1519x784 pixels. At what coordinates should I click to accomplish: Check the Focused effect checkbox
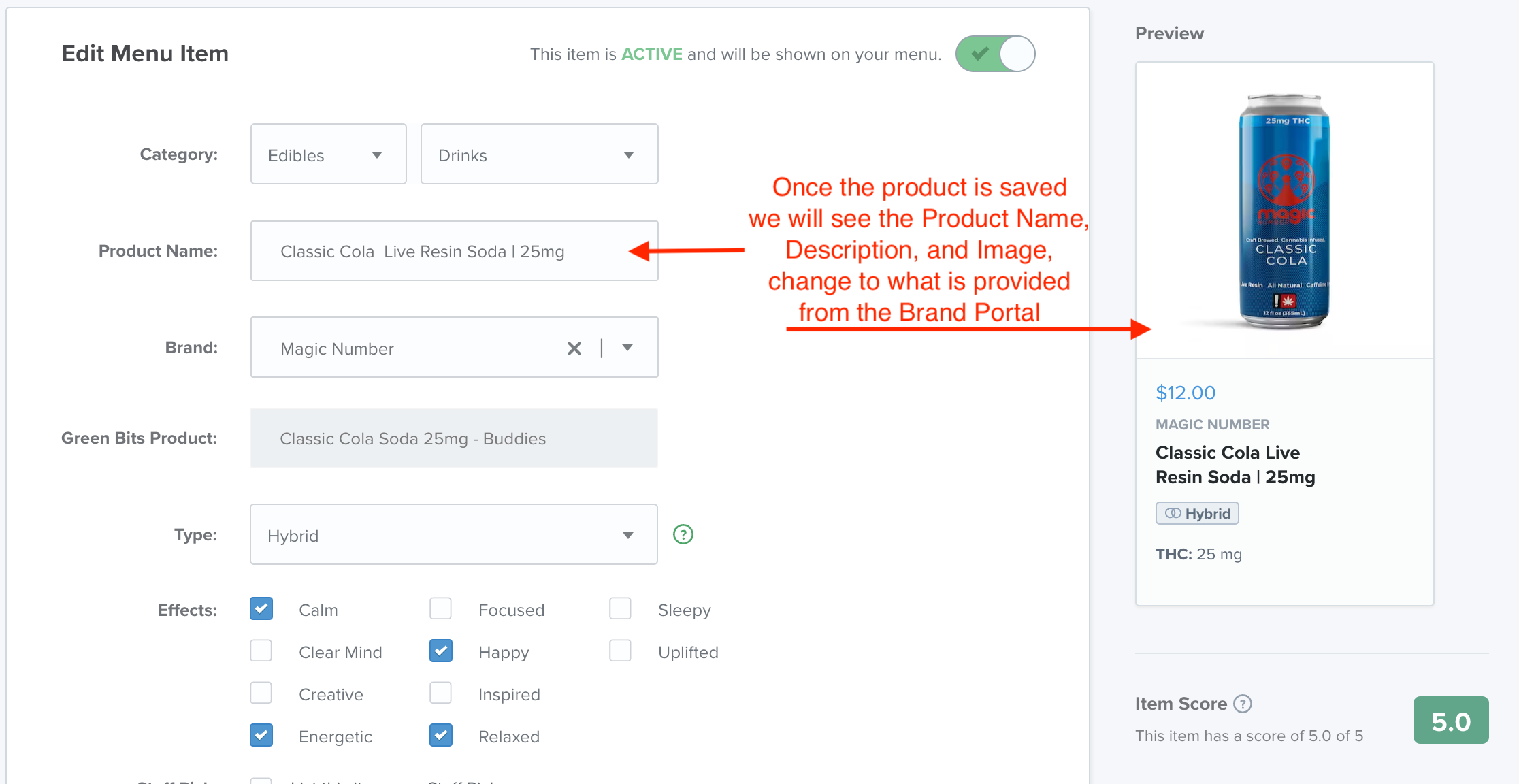441,608
